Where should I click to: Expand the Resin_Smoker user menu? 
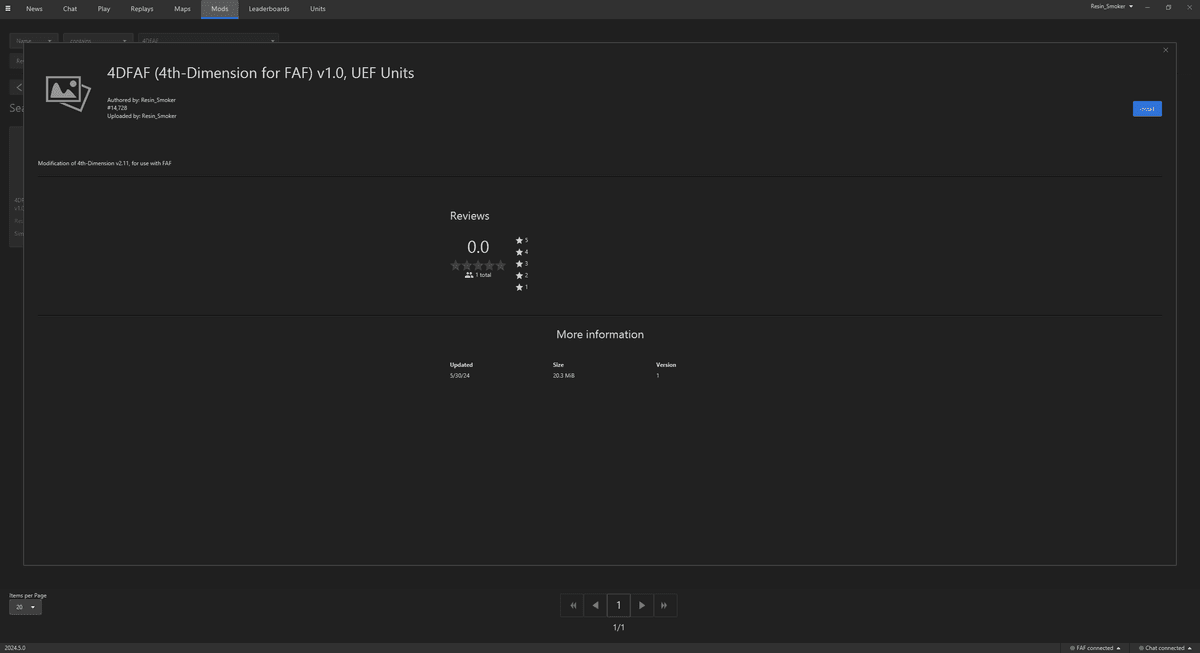[1112, 7]
